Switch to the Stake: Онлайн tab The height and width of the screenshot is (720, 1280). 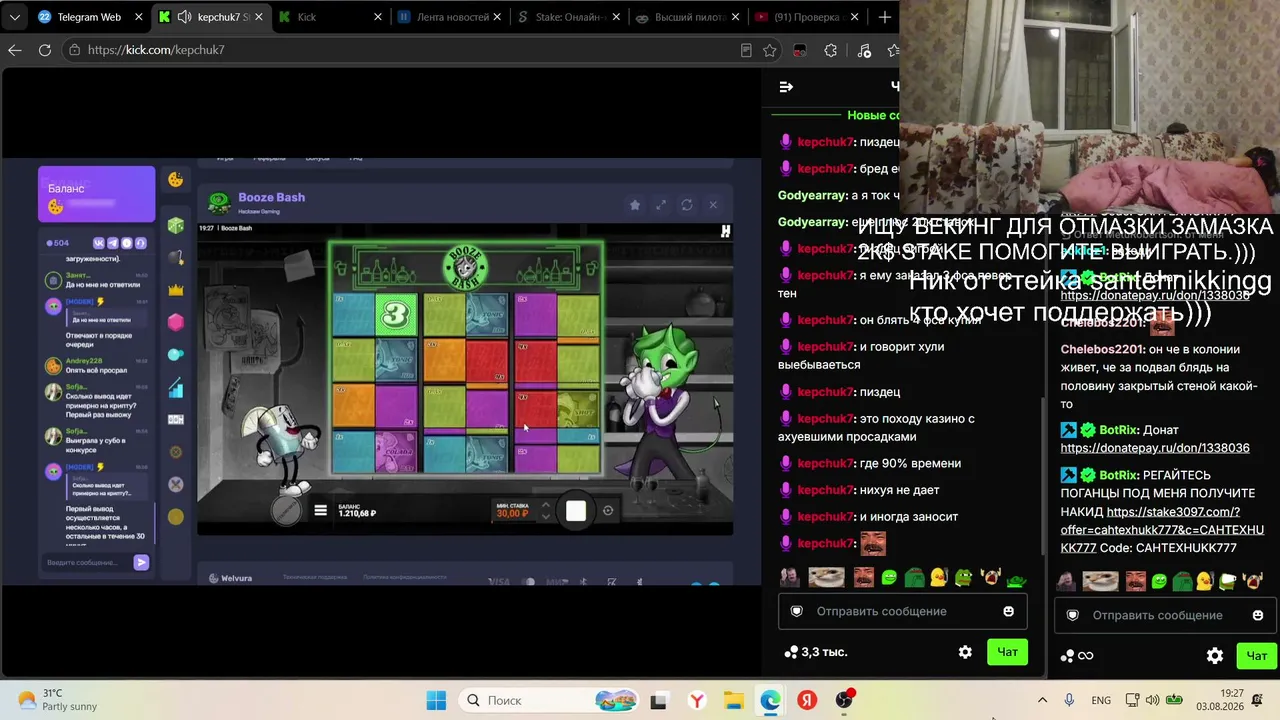[x=570, y=17]
